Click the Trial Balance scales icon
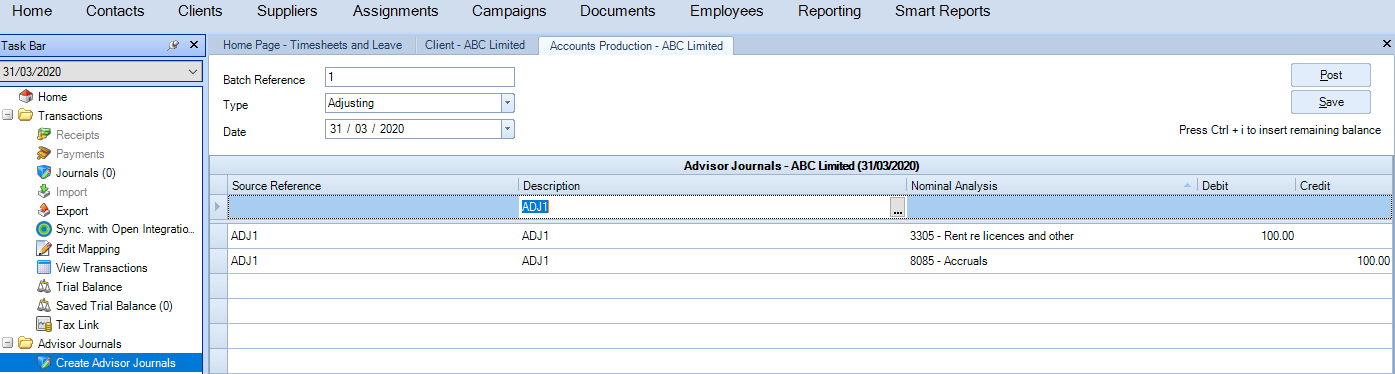The height and width of the screenshot is (374, 1395). click(x=44, y=287)
